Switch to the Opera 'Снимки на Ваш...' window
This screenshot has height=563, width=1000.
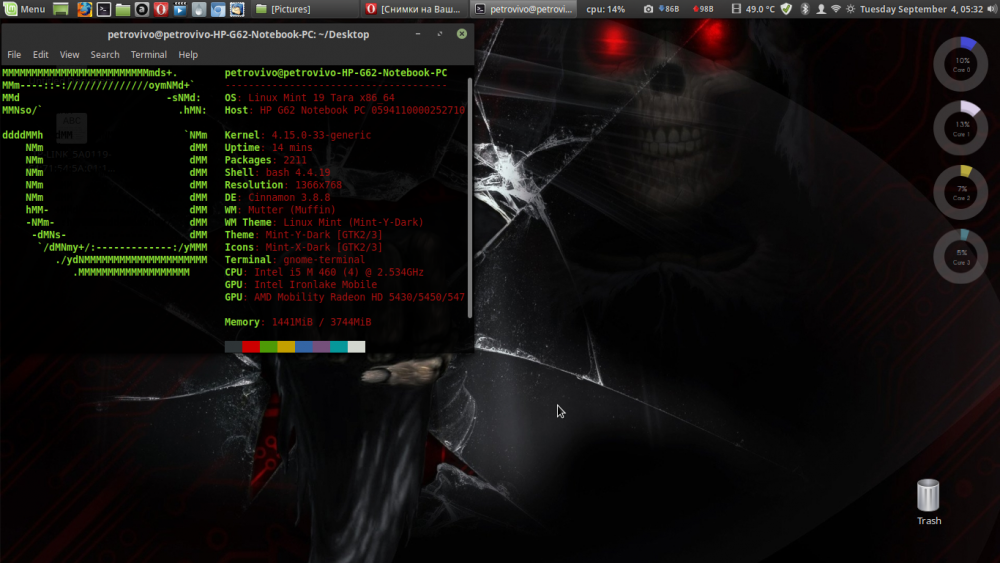pyautogui.click(x=413, y=9)
